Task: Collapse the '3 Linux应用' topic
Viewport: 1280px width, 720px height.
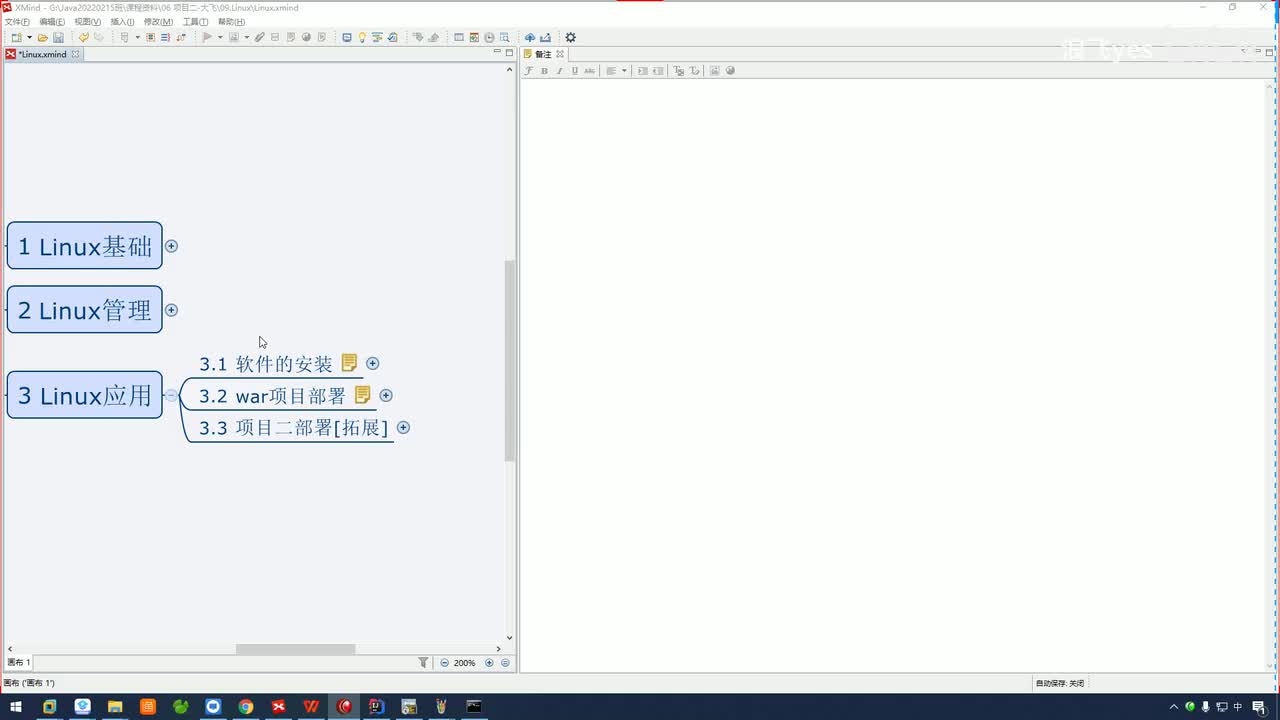Action: click(171, 395)
